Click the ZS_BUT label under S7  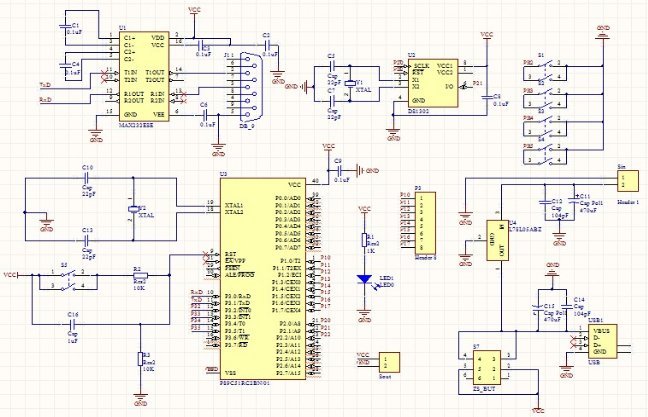[x=484, y=389]
